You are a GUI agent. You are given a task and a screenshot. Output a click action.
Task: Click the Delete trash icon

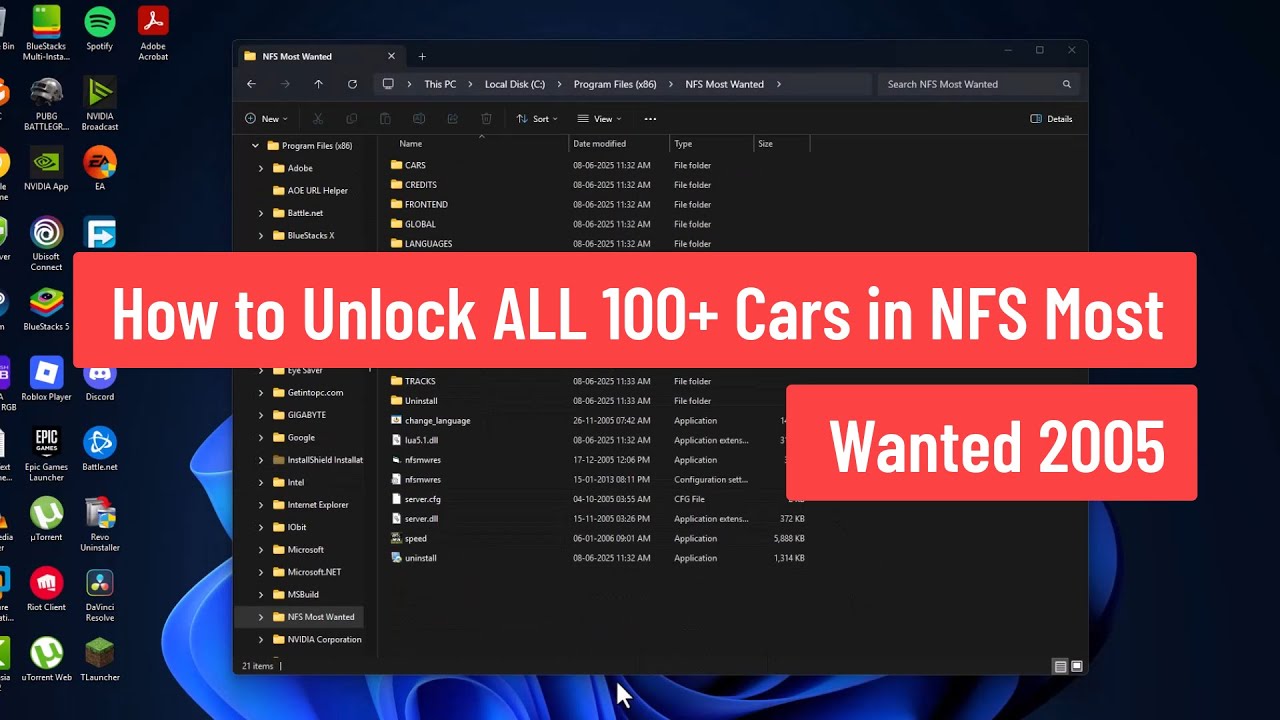[486, 119]
